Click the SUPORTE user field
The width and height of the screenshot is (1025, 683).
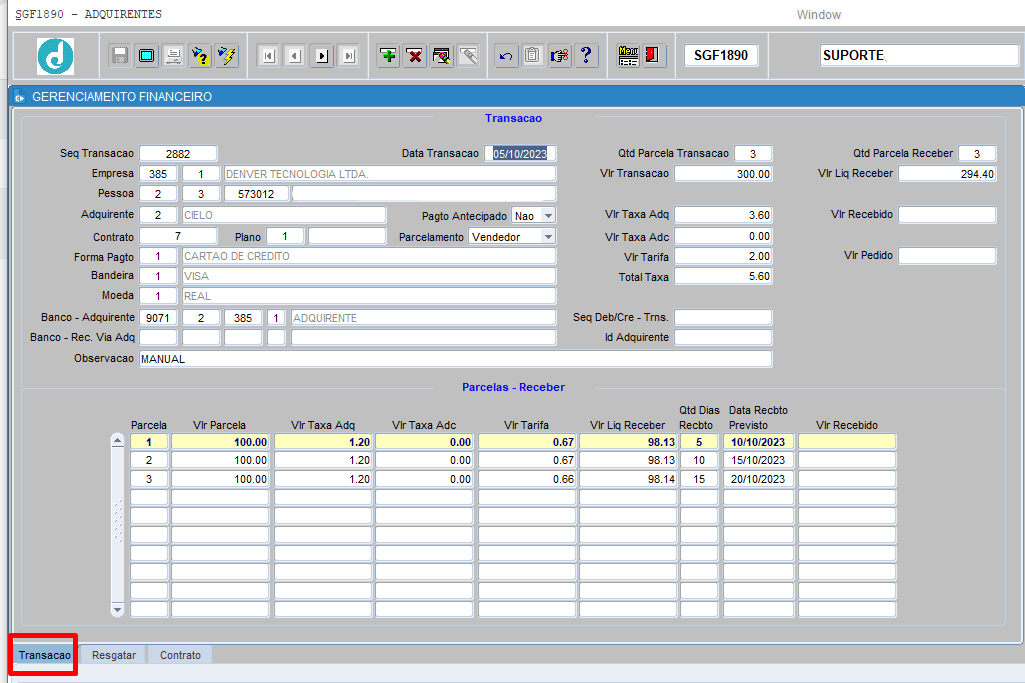click(x=918, y=56)
